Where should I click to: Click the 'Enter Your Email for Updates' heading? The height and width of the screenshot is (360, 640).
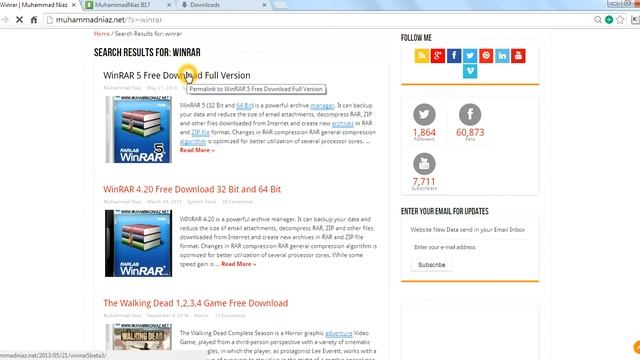click(x=444, y=211)
